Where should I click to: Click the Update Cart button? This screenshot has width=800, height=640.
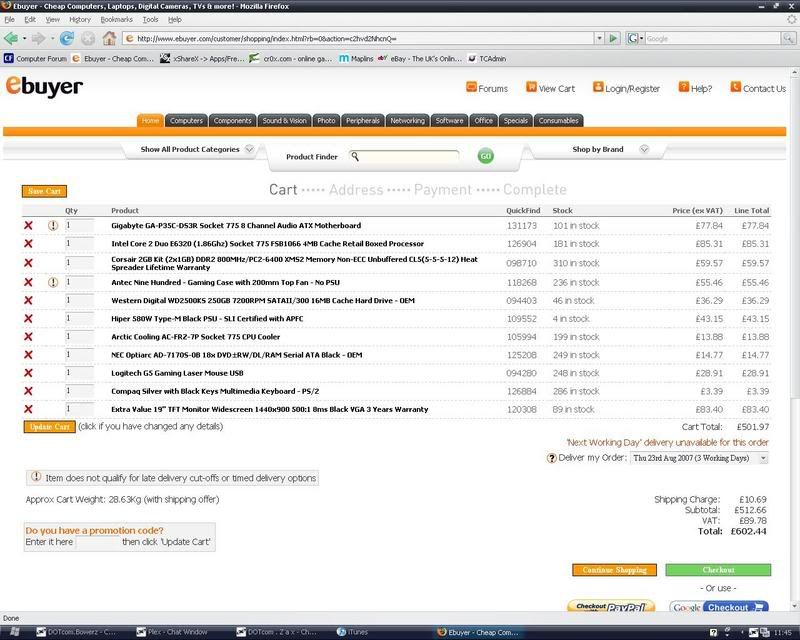(49, 427)
